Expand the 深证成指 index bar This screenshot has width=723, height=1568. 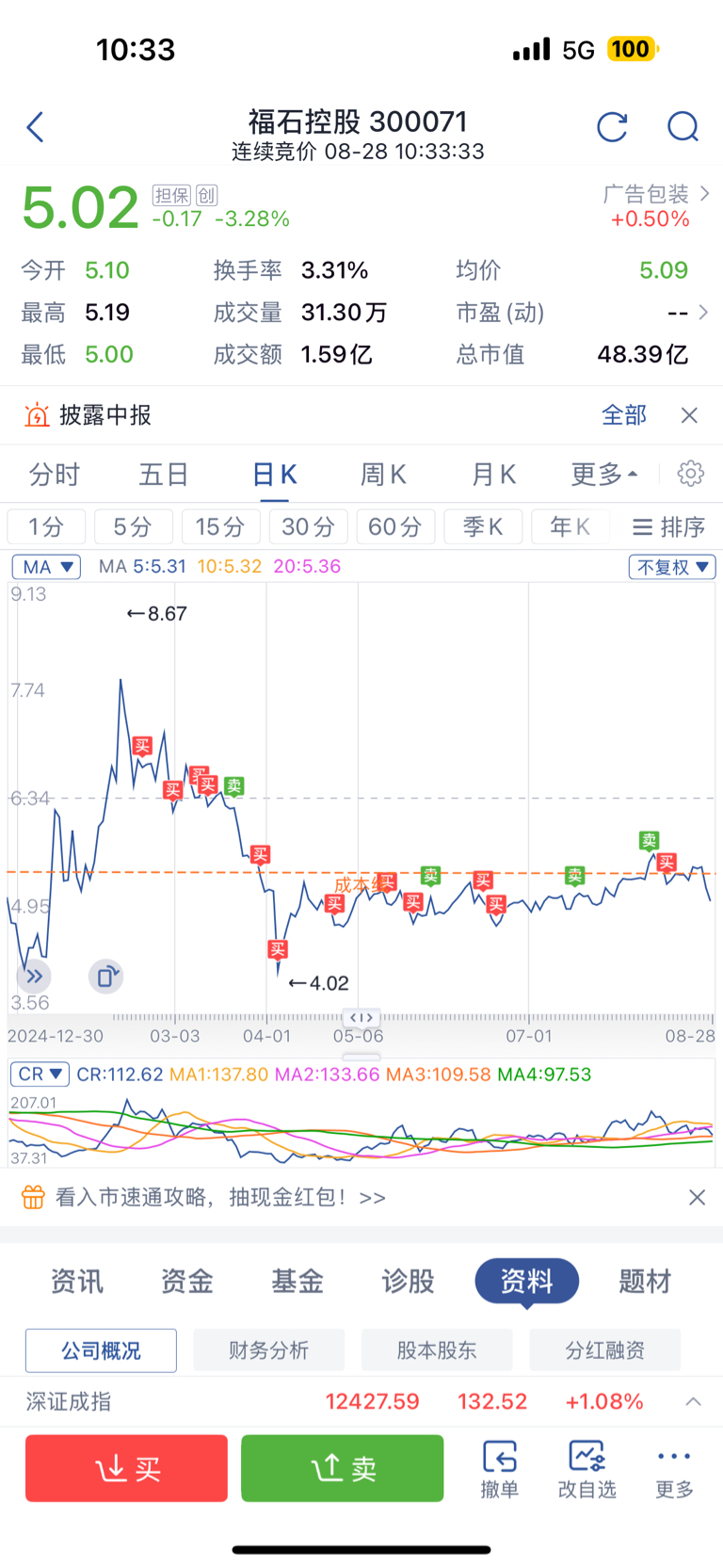(x=694, y=1401)
